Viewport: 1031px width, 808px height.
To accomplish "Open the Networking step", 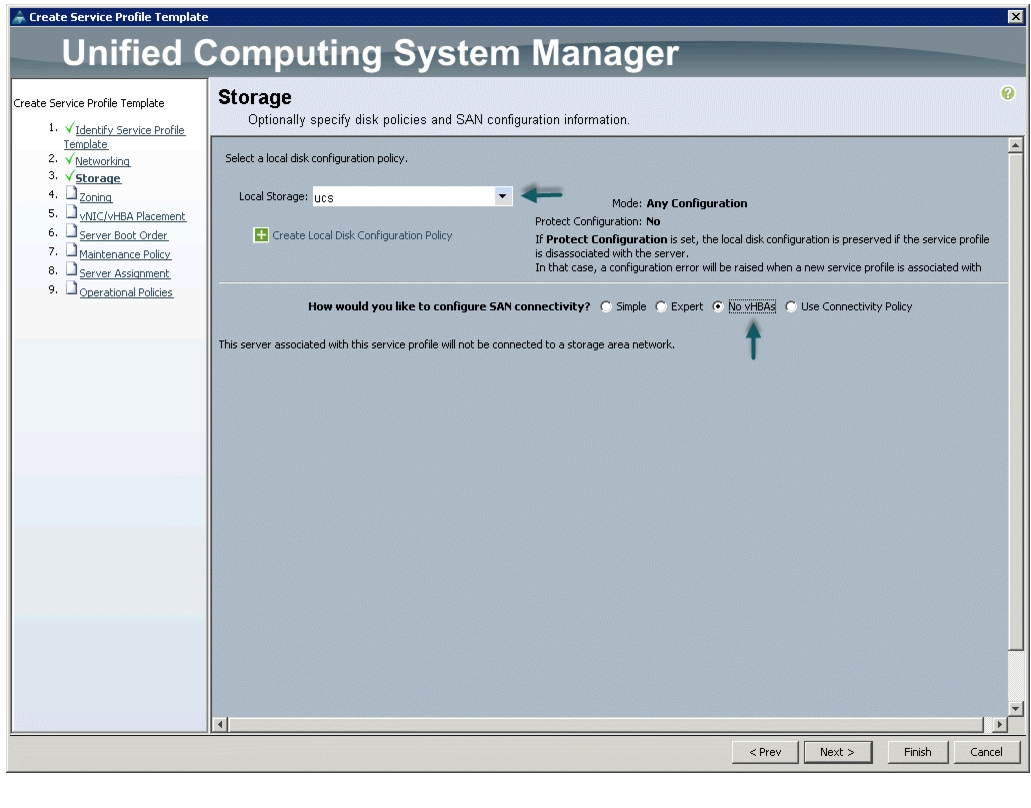I will tap(103, 161).
